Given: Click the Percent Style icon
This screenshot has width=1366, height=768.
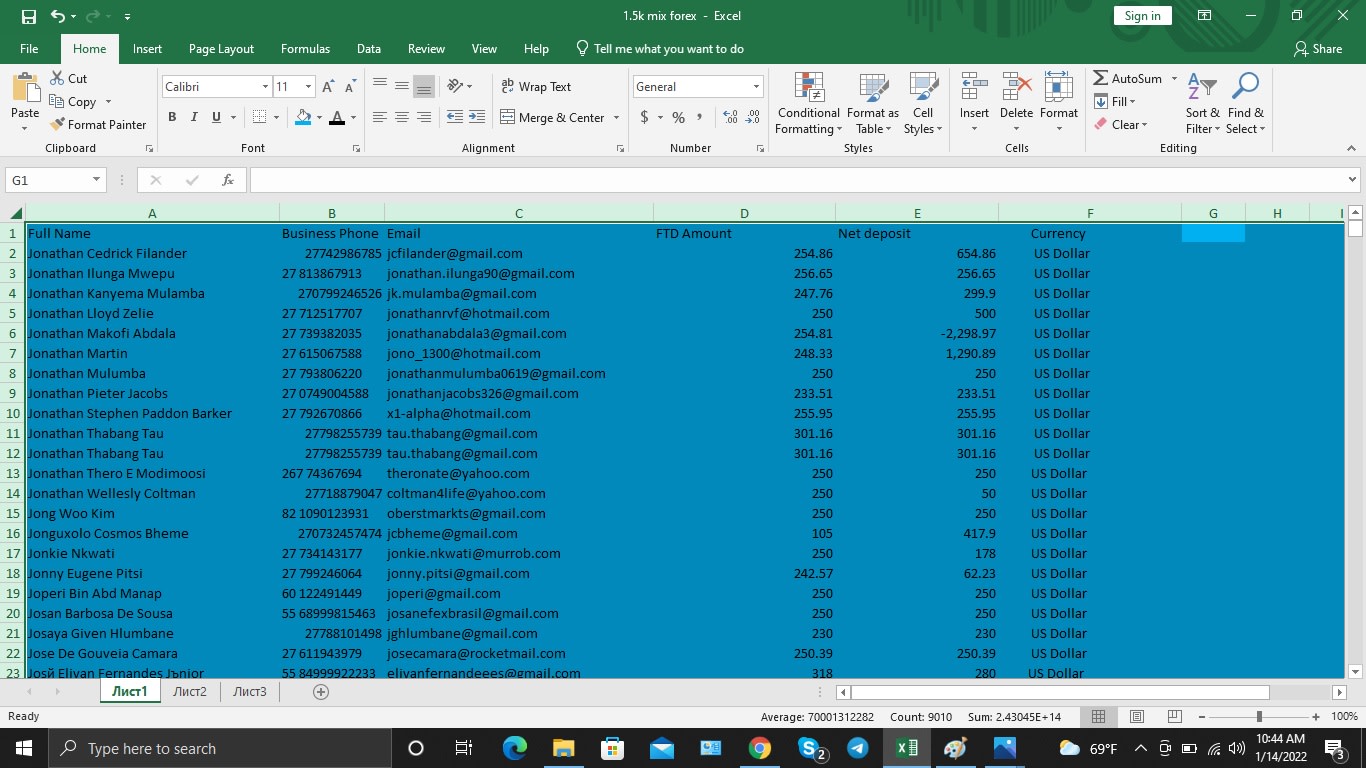Looking at the screenshot, I should click(677, 117).
